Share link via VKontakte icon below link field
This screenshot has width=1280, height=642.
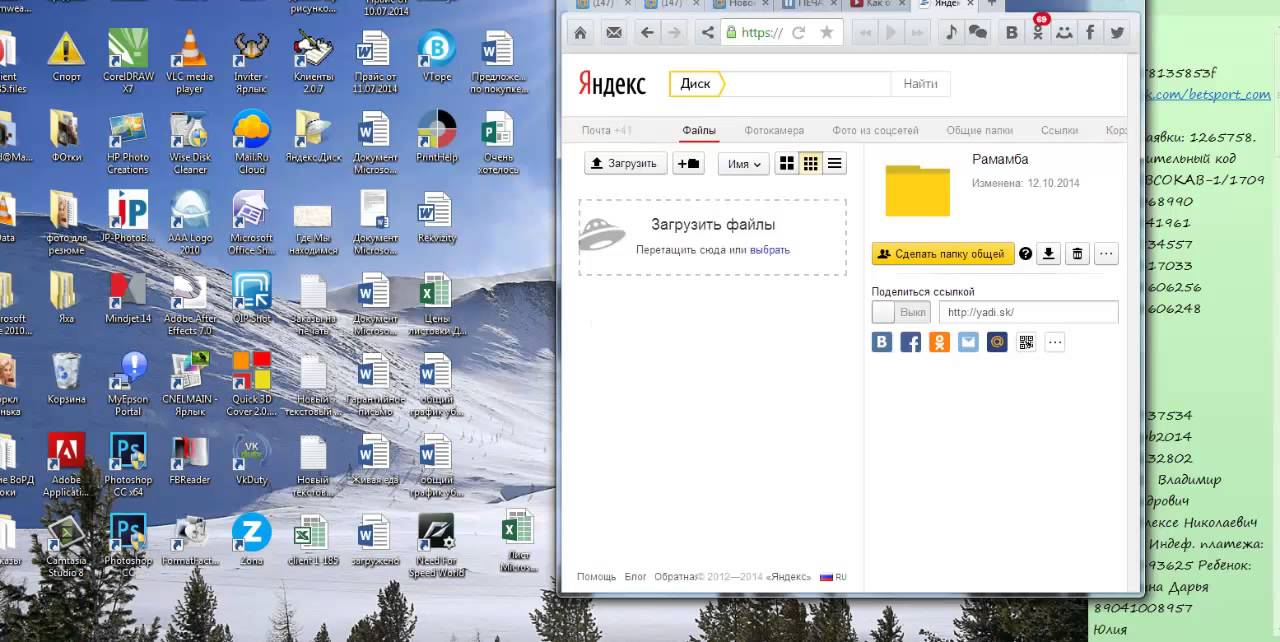pyautogui.click(x=882, y=342)
